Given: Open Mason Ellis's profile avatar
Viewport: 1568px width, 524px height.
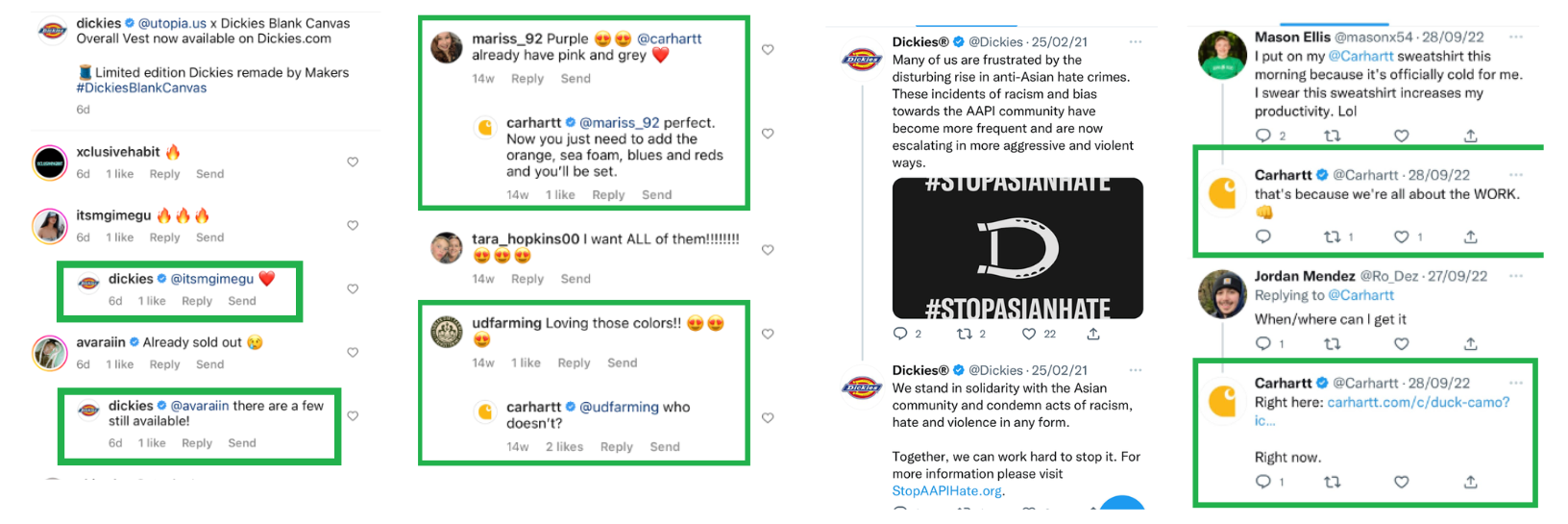Looking at the screenshot, I should pos(1222,56).
